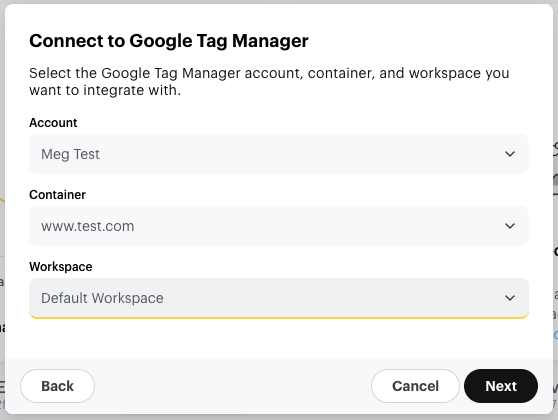
Task: Click the Next button
Action: pyautogui.click(x=501, y=386)
